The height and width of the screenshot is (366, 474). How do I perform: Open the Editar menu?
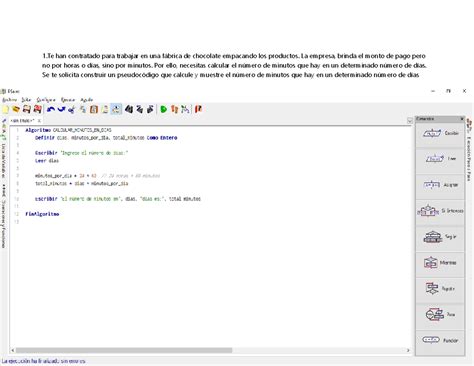26,100
